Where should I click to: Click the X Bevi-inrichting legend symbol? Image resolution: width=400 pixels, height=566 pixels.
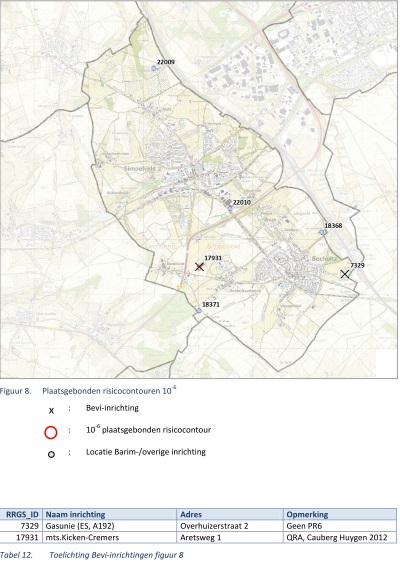(51, 411)
